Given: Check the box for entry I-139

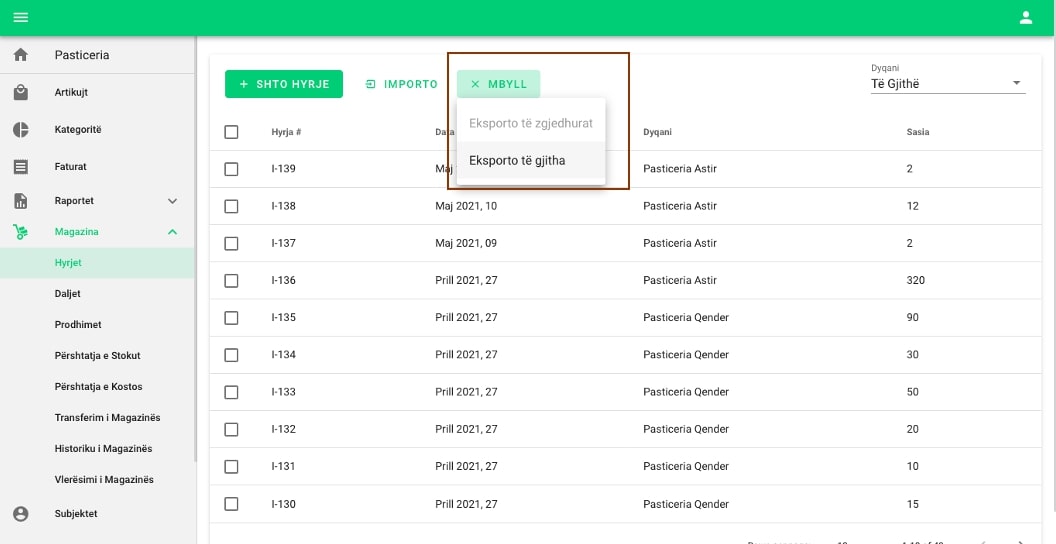Looking at the screenshot, I should [x=231, y=169].
